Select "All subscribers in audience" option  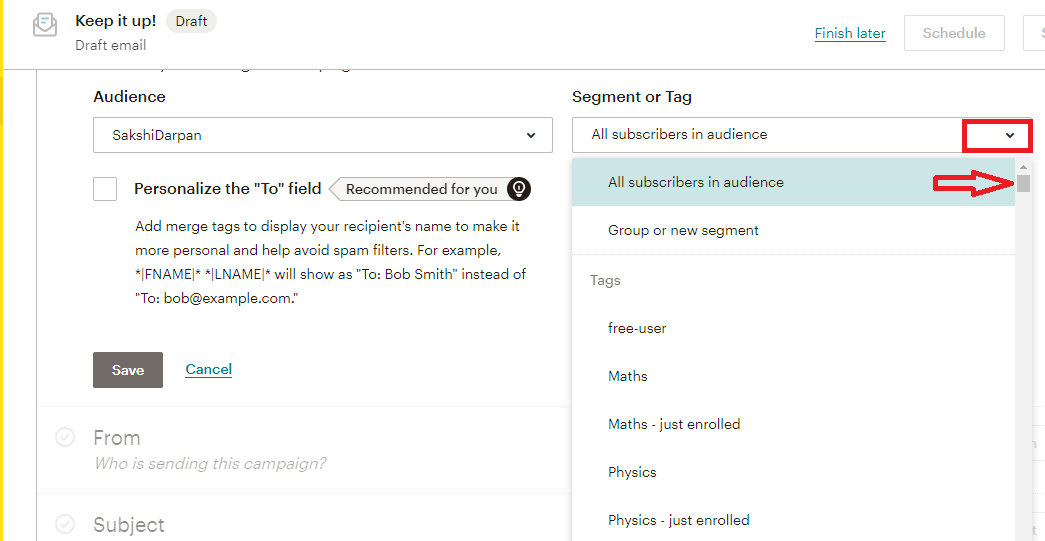(696, 182)
